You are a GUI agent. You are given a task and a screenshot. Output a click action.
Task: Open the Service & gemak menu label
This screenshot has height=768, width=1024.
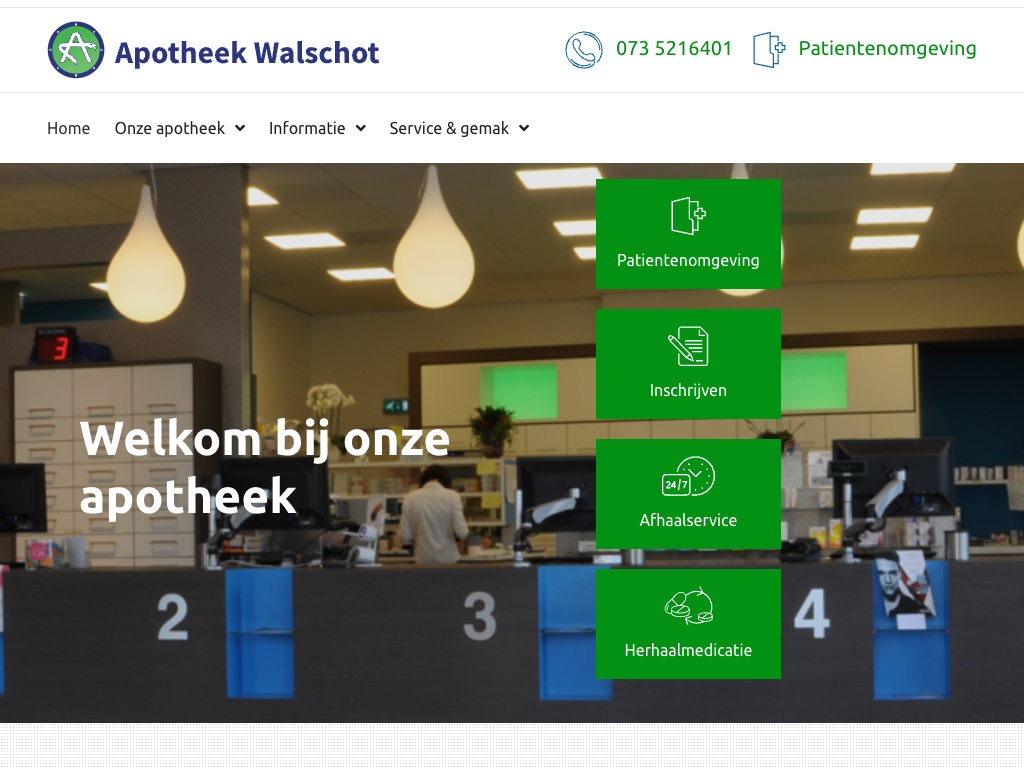coord(449,128)
